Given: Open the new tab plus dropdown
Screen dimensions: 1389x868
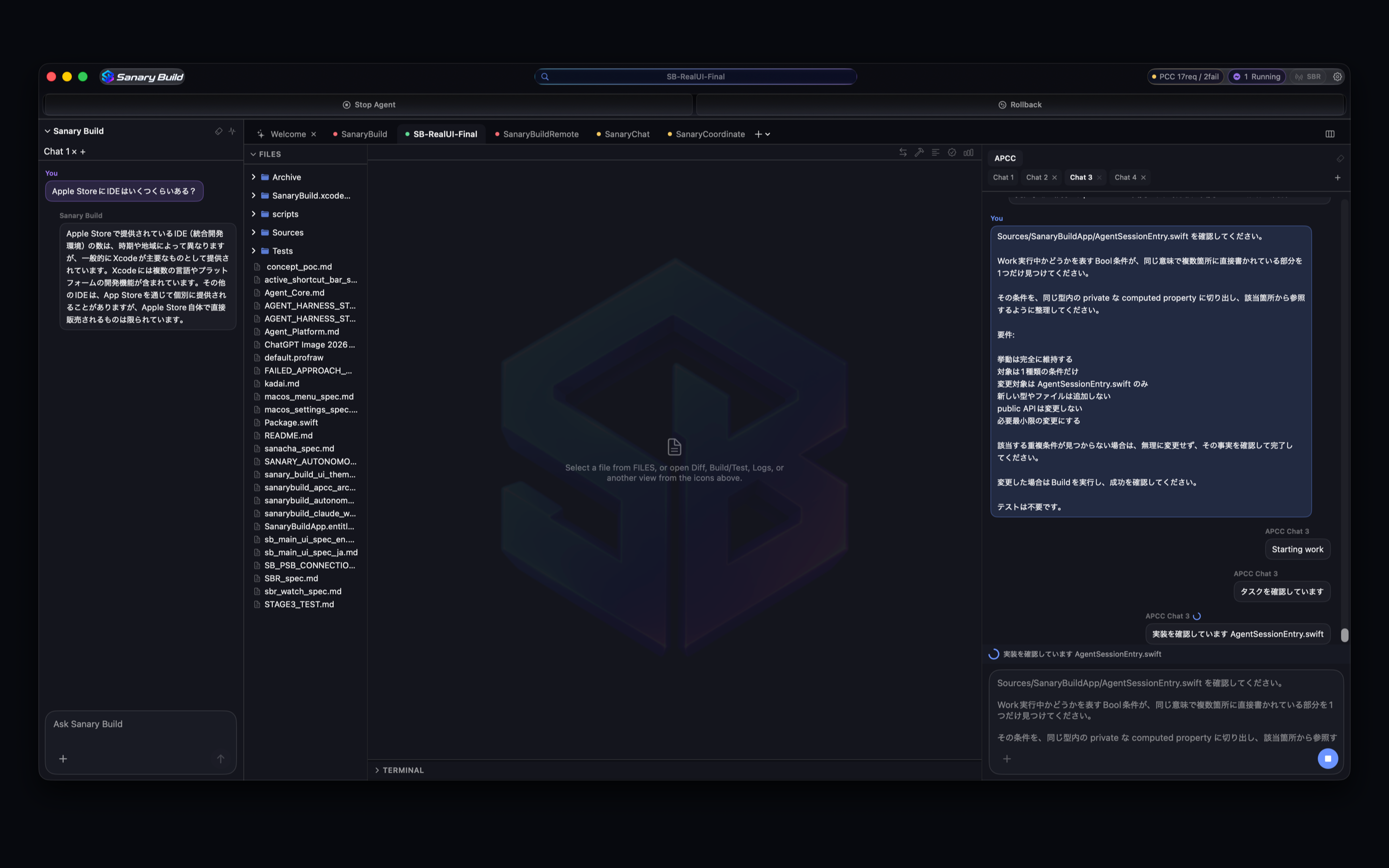Looking at the screenshot, I should [762, 134].
